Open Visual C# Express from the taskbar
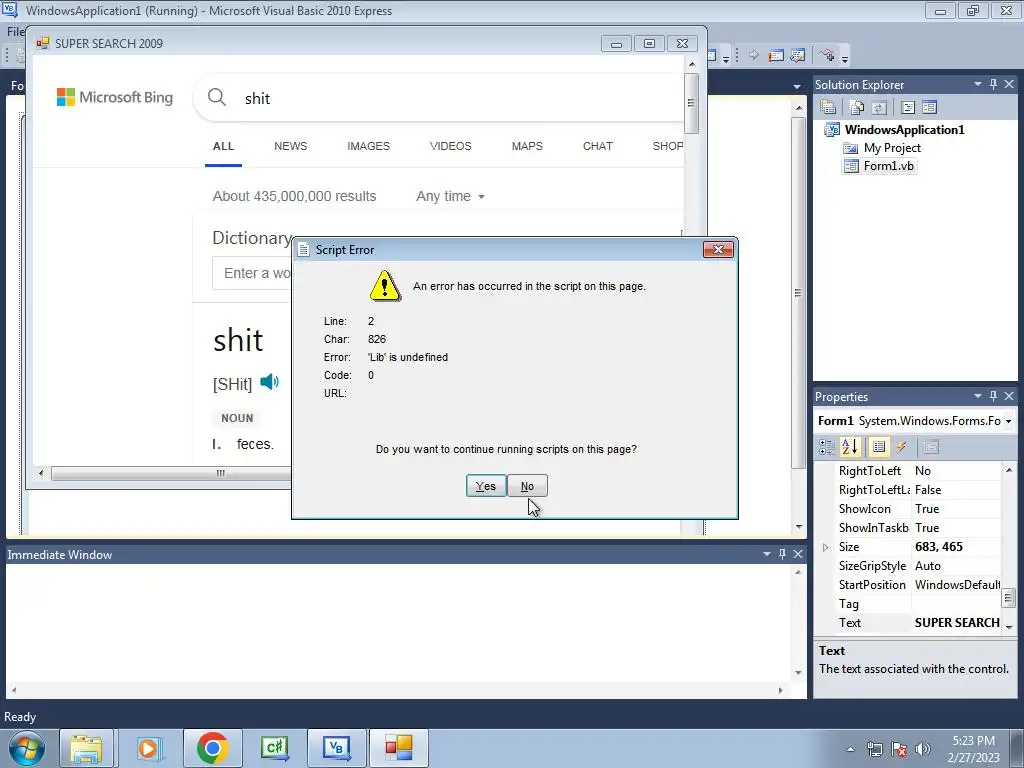 click(x=274, y=748)
